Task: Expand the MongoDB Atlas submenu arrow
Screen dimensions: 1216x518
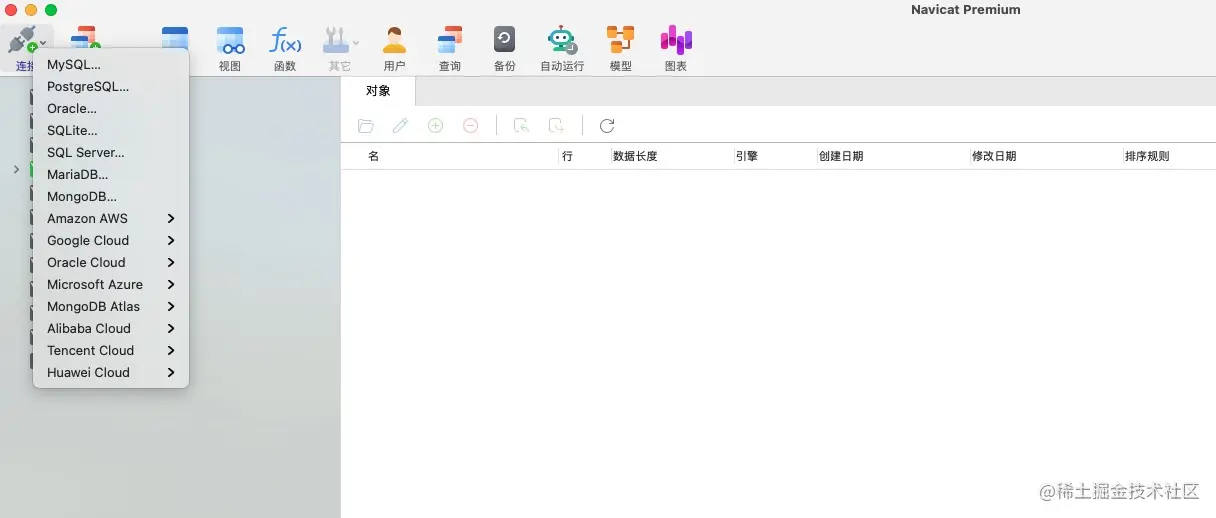Action: coord(171,306)
